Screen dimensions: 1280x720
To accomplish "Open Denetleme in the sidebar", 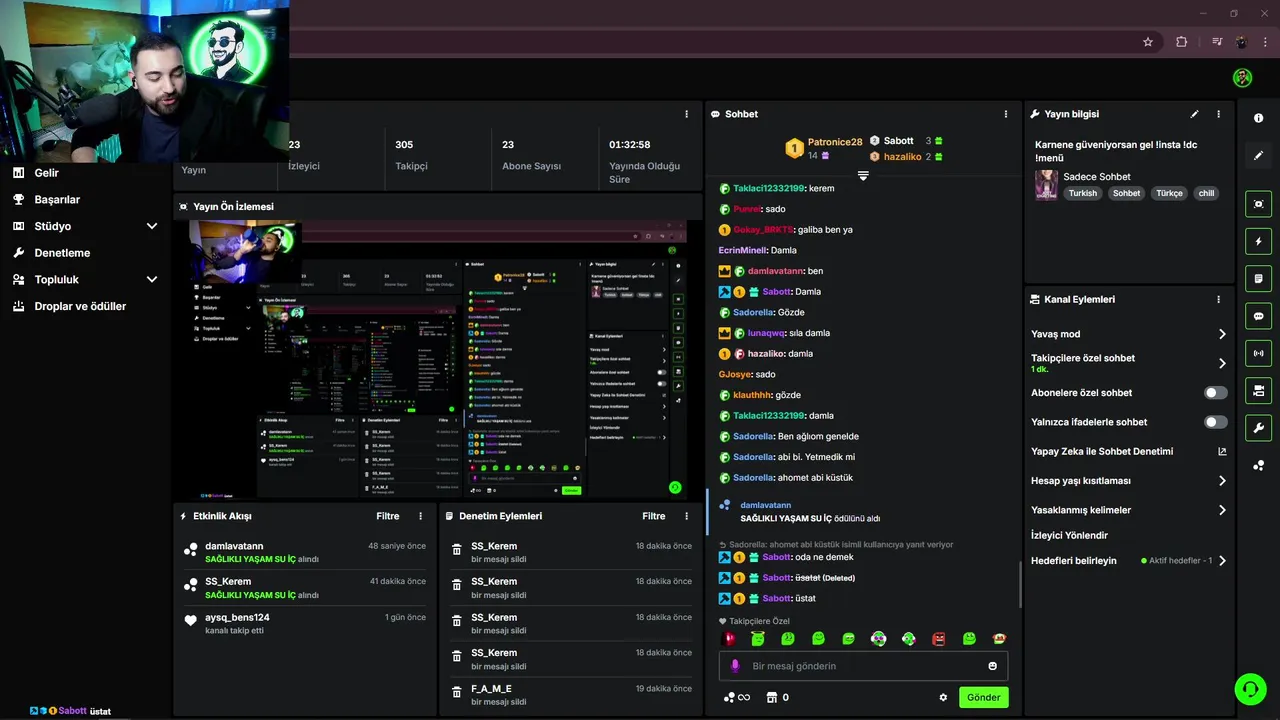I will [62, 253].
